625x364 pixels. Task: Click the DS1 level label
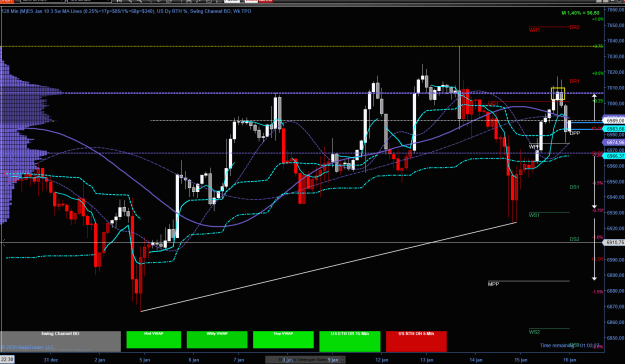574,187
